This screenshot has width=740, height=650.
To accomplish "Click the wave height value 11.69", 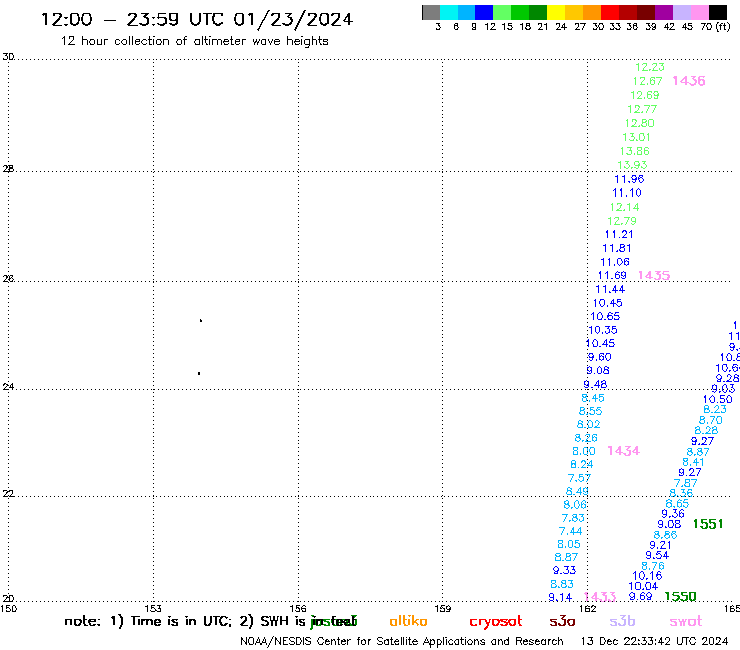I will [612, 276].
